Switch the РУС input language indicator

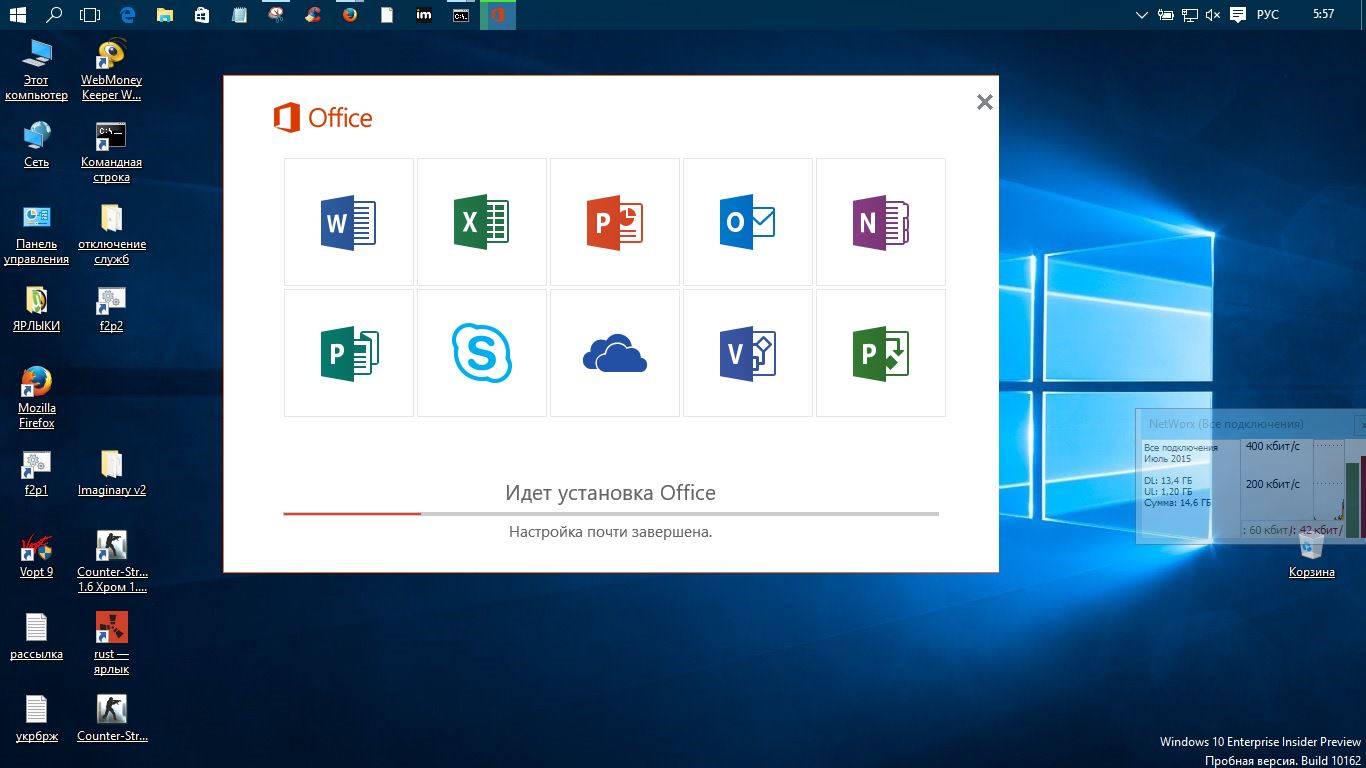tap(1267, 15)
